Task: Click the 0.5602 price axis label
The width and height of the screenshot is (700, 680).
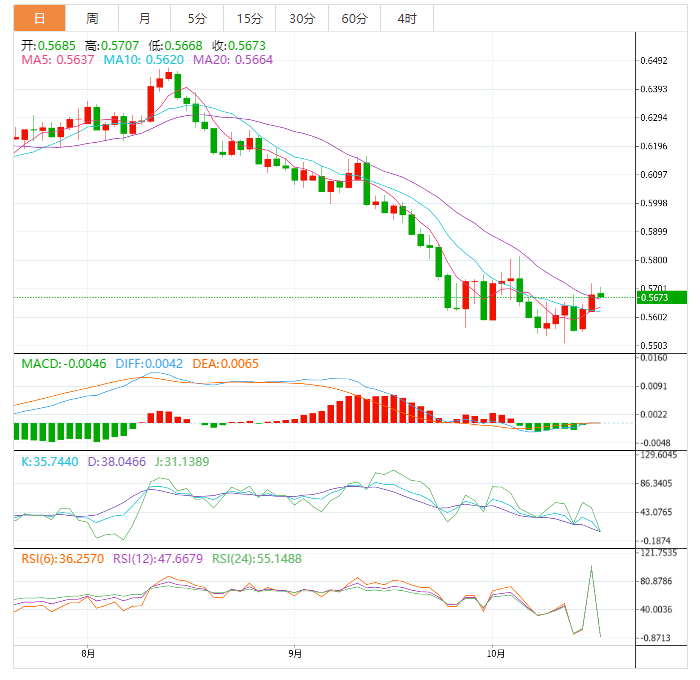Action: click(654, 317)
